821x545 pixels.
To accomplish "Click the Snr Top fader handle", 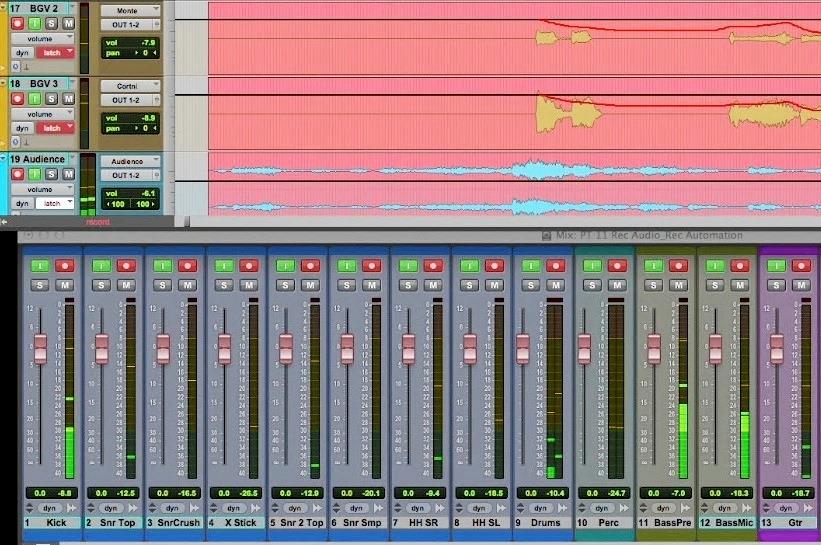I will click(102, 349).
